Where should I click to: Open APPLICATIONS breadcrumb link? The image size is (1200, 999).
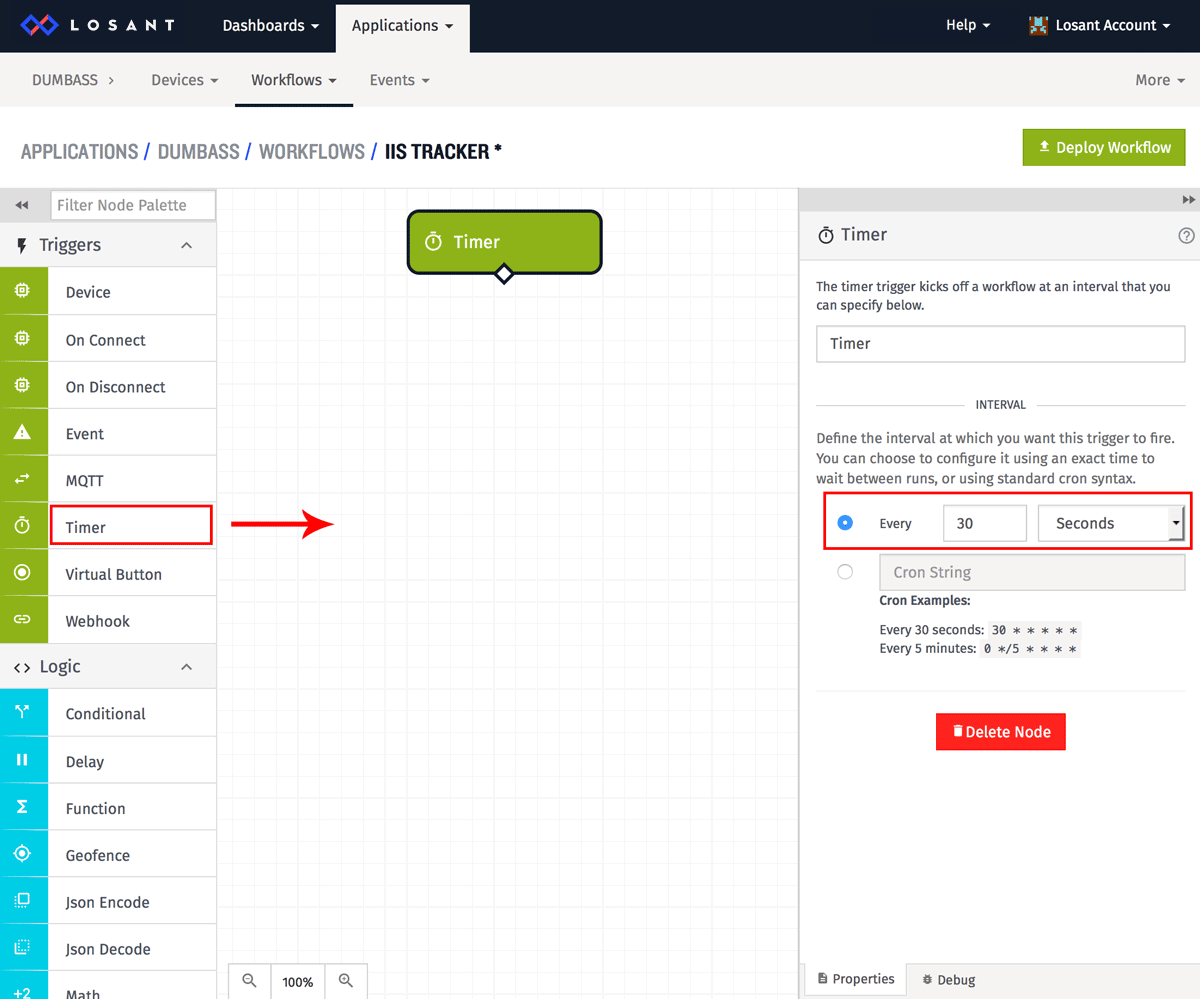click(80, 152)
